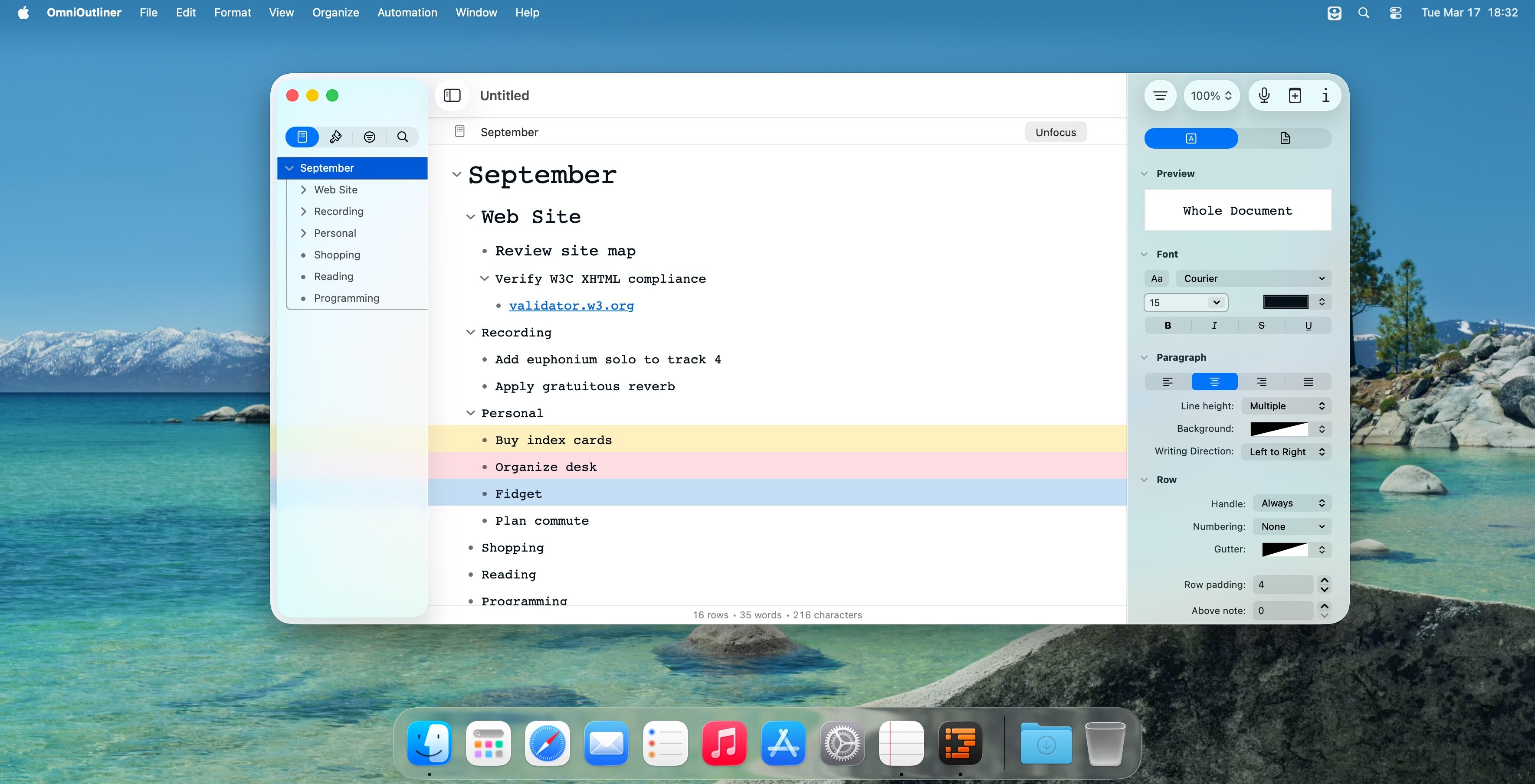The width and height of the screenshot is (1535, 784).
Task: Open the styles pane in the sidebar
Action: 335,137
